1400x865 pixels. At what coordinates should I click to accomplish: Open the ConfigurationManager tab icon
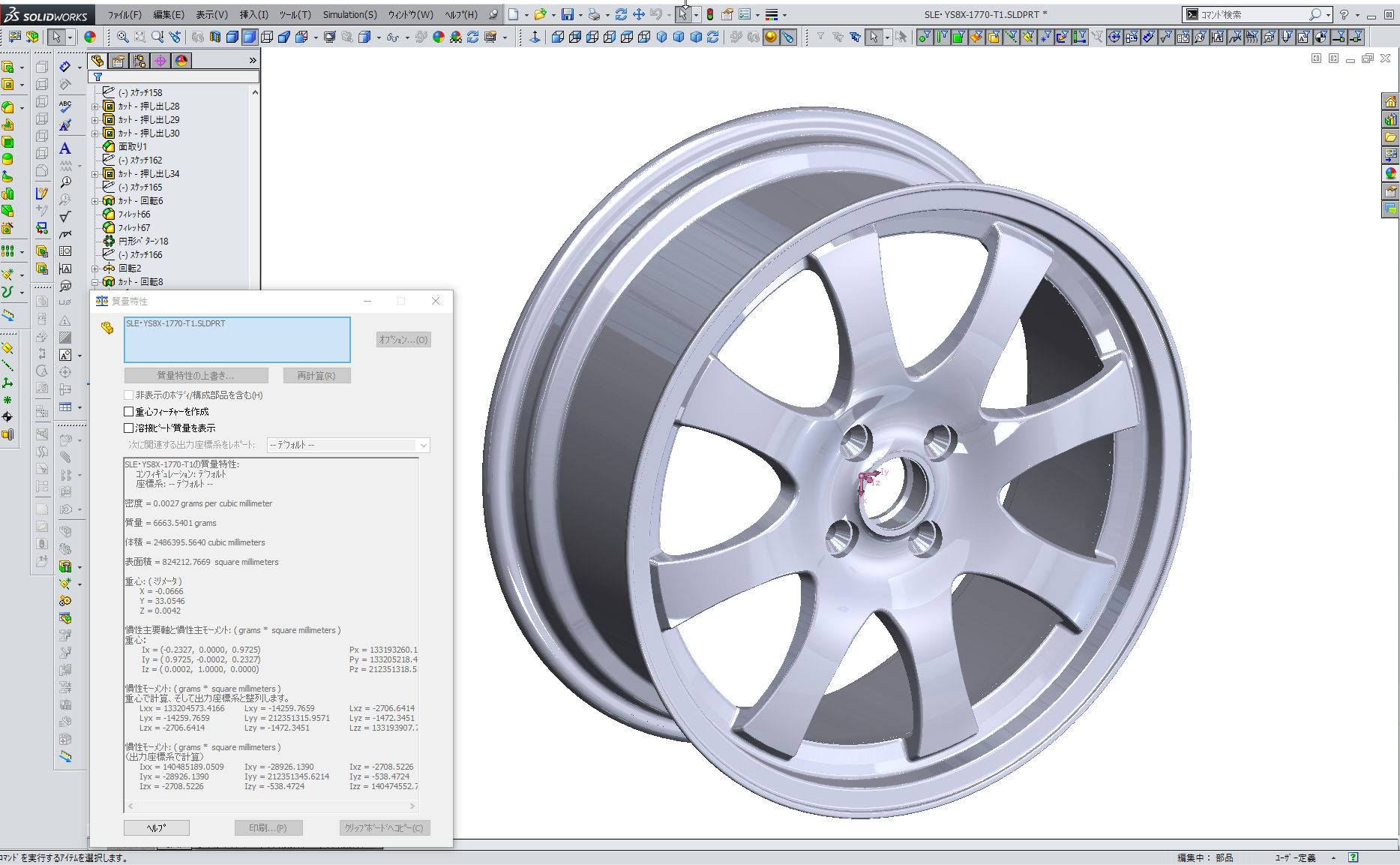[x=139, y=61]
